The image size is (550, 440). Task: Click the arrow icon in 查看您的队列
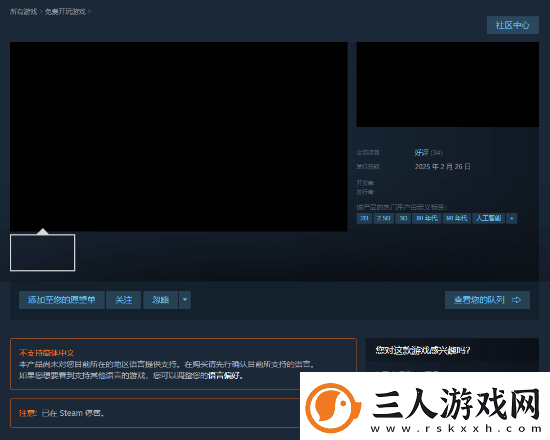[x=516, y=300]
